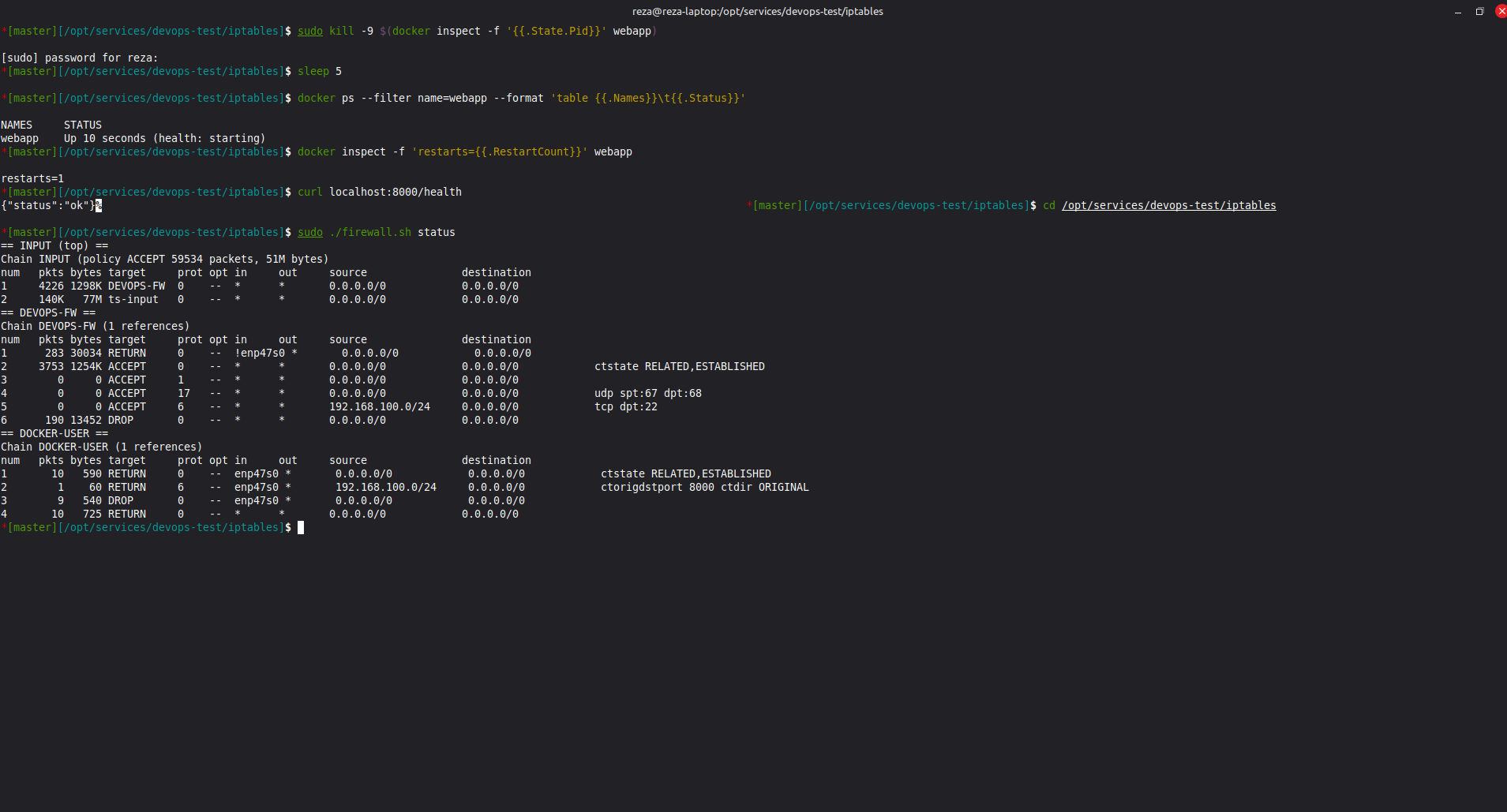
Task: Click the DEVOPS-FW target in INPUT chain
Action: [x=137, y=286]
